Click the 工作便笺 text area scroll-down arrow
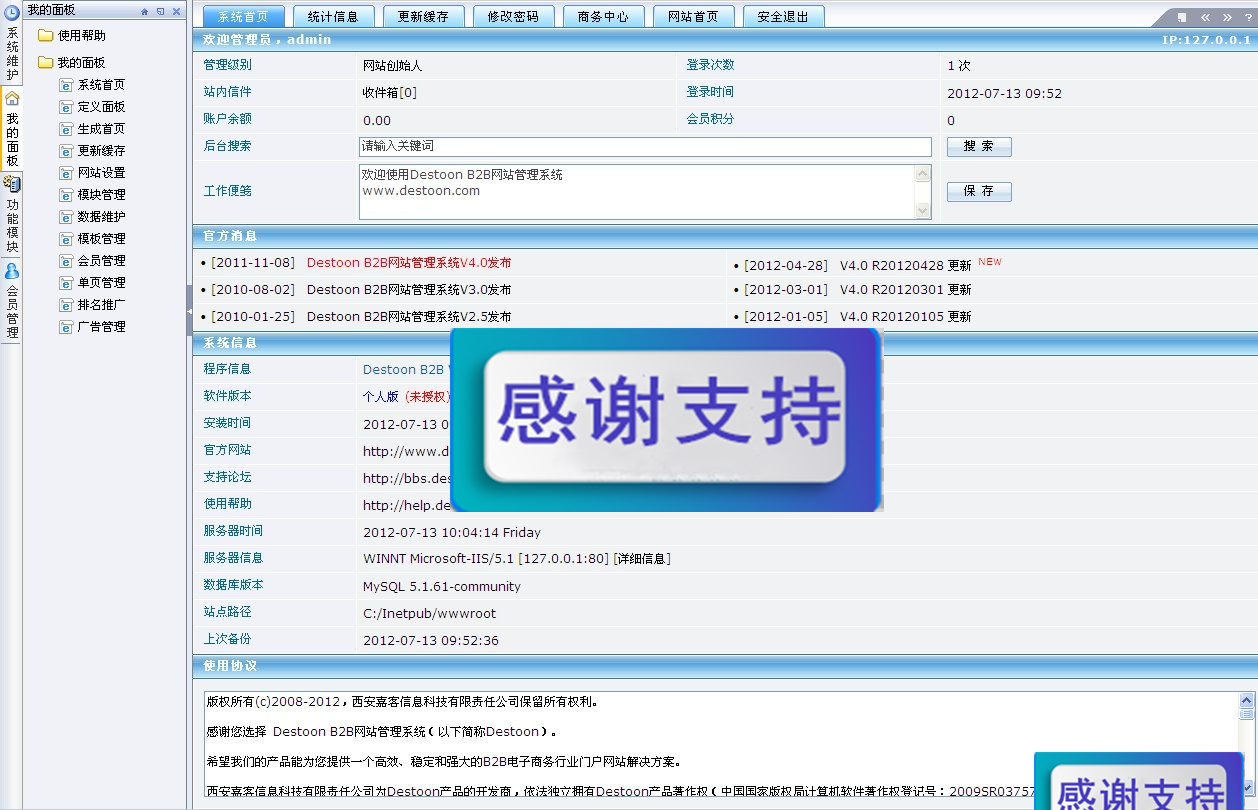This screenshot has height=810, width=1258. (x=923, y=211)
